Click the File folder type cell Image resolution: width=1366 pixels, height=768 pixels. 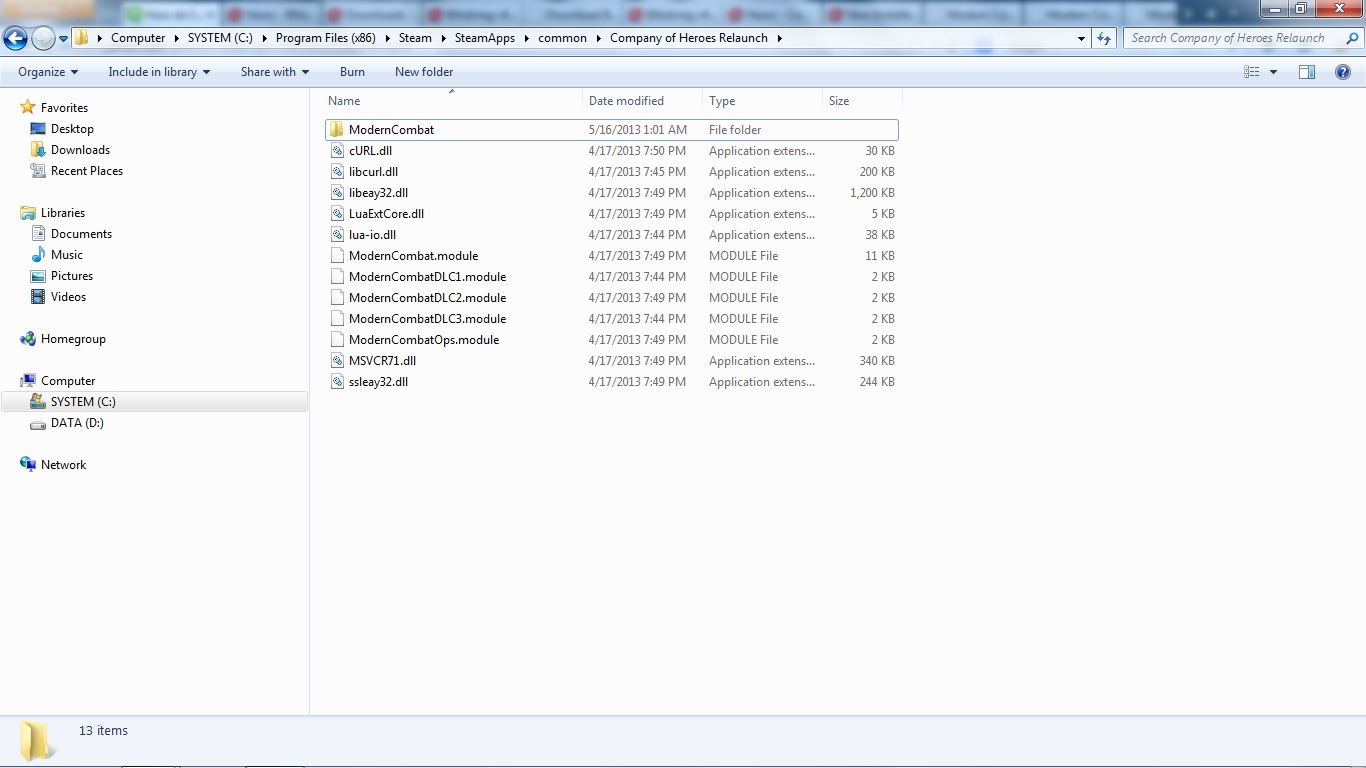(x=735, y=130)
